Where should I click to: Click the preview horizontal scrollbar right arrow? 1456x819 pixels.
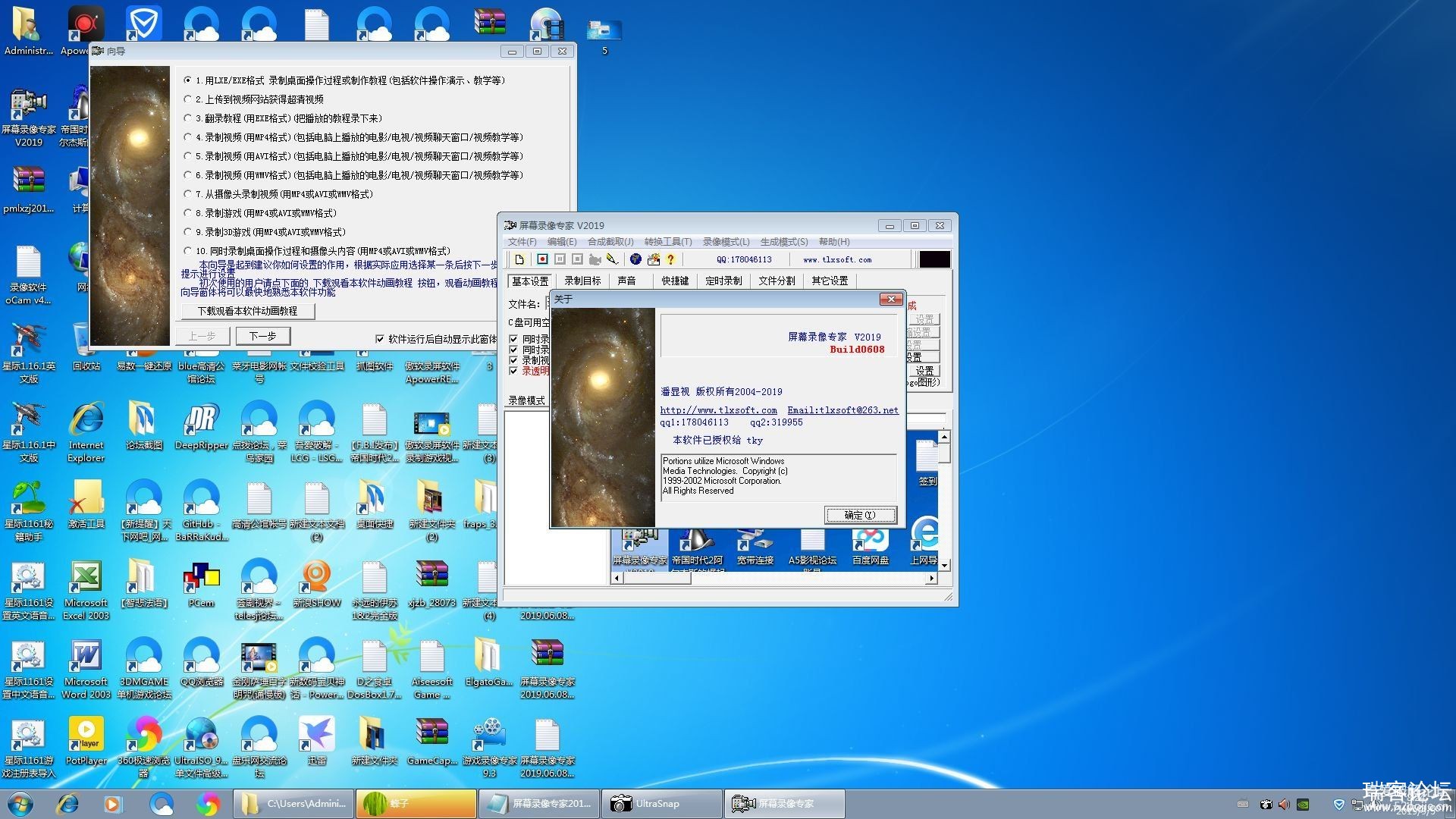(932, 578)
